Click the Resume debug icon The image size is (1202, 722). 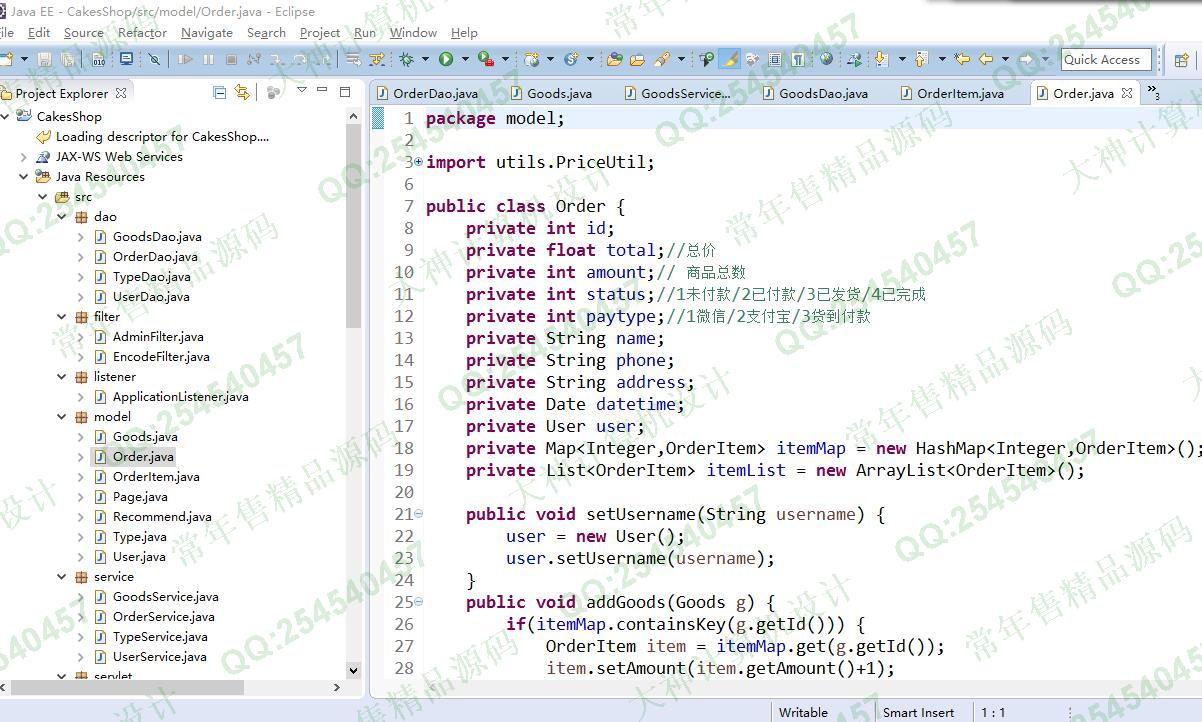point(185,60)
